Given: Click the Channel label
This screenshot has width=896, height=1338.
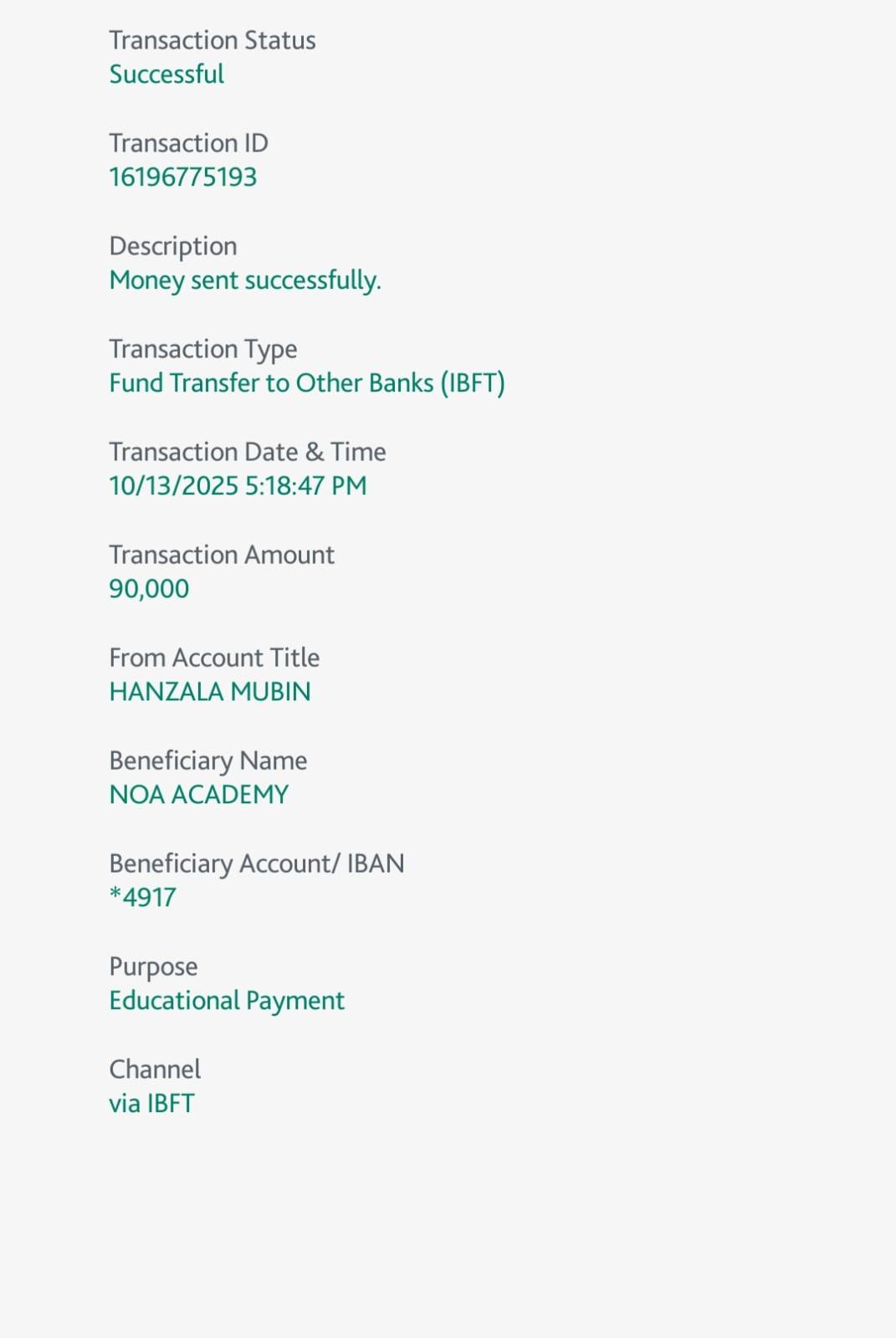Looking at the screenshot, I should point(155,1069).
